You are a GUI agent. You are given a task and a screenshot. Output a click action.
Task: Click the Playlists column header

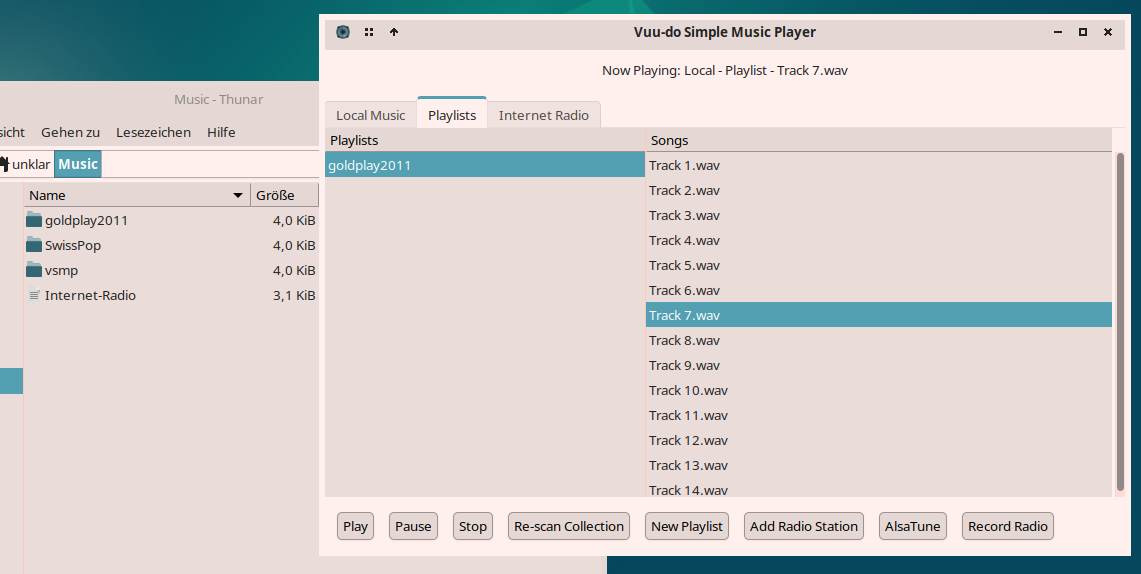tap(485, 140)
